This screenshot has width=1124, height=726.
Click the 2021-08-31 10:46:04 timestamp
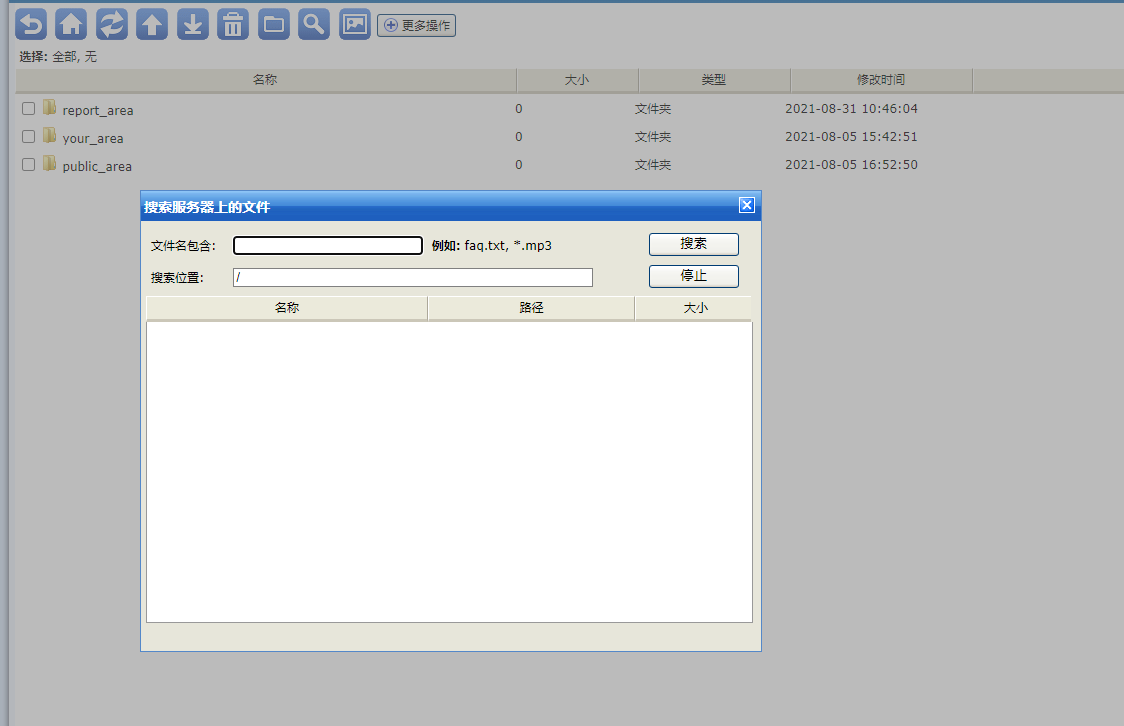coord(851,108)
